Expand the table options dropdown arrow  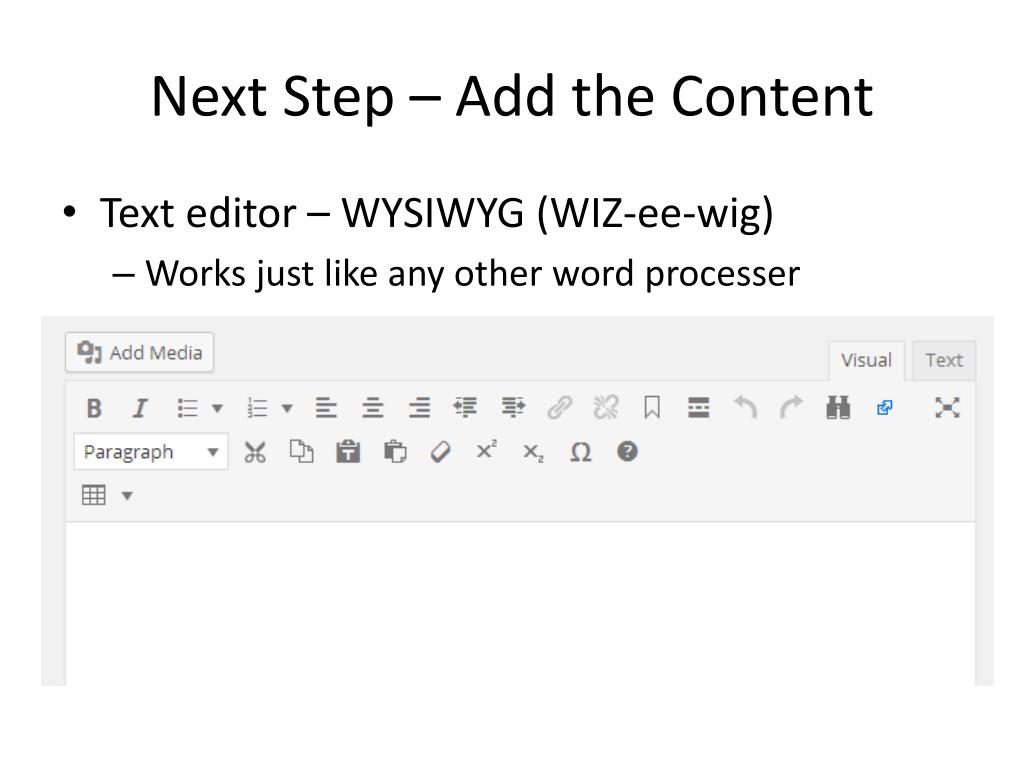127,496
